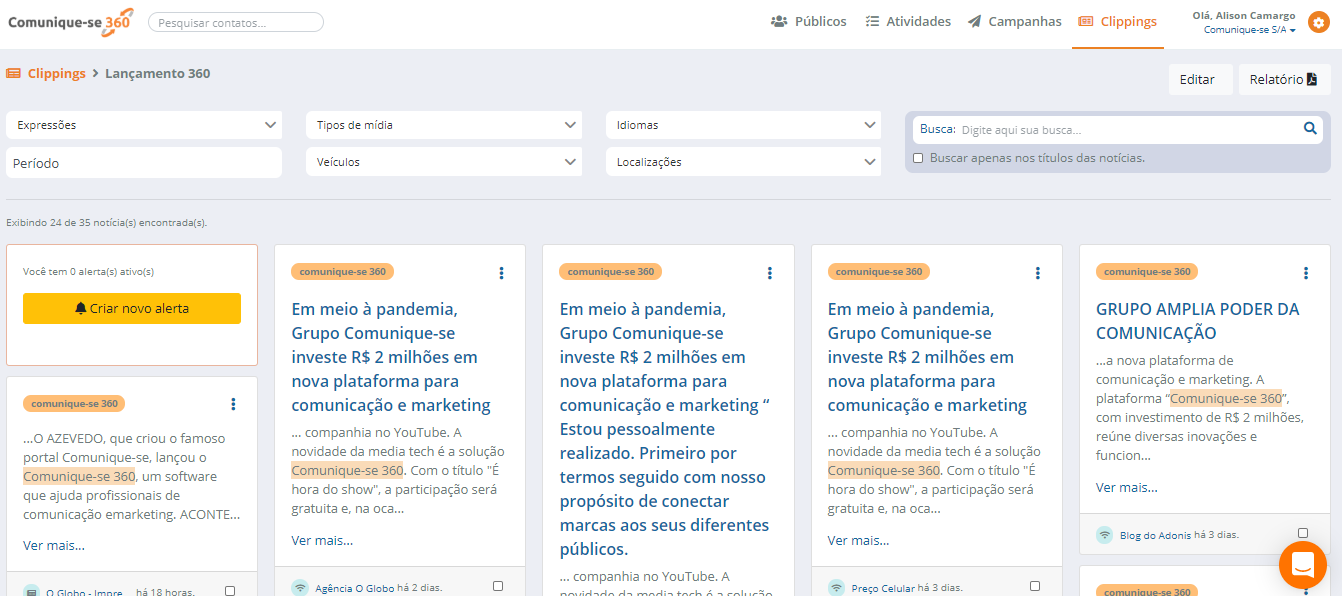Click 'Lançamento 360' breadcrumb text
This screenshot has width=1342, height=596.
tap(158, 73)
